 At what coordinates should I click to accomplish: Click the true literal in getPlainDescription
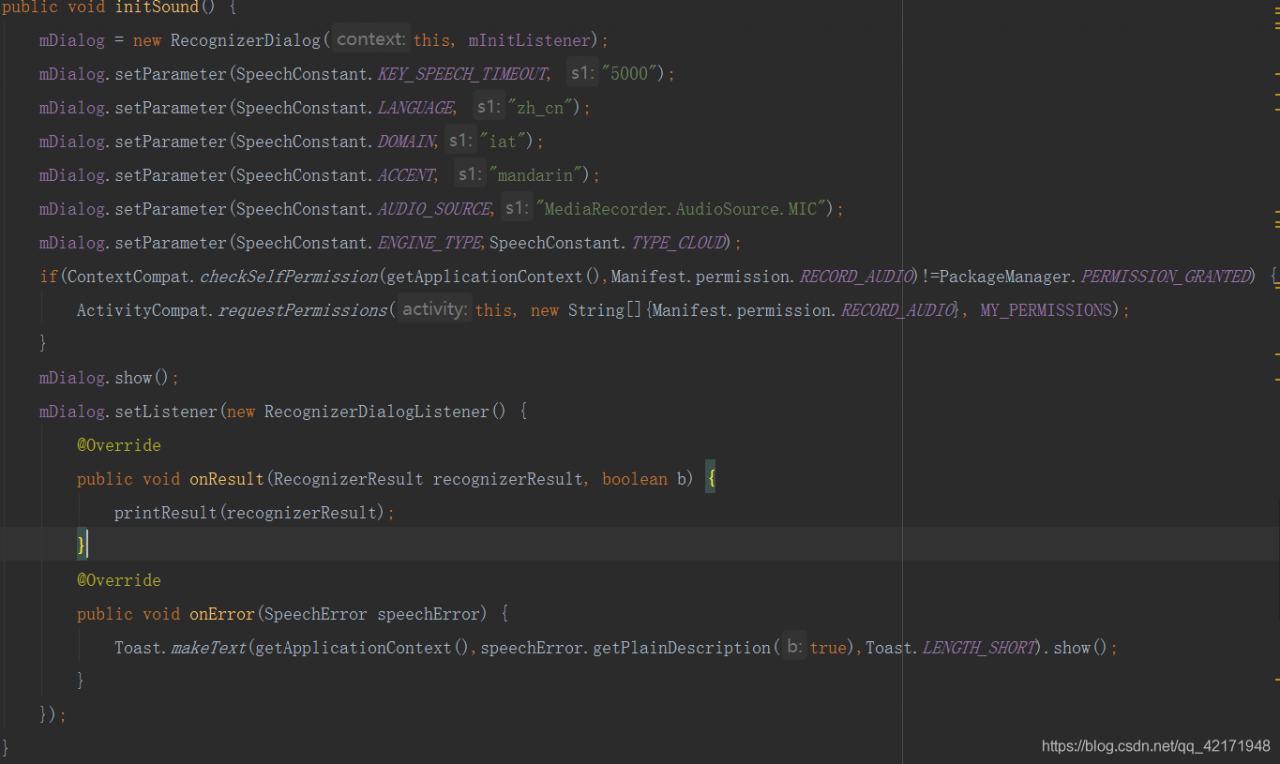coord(828,648)
